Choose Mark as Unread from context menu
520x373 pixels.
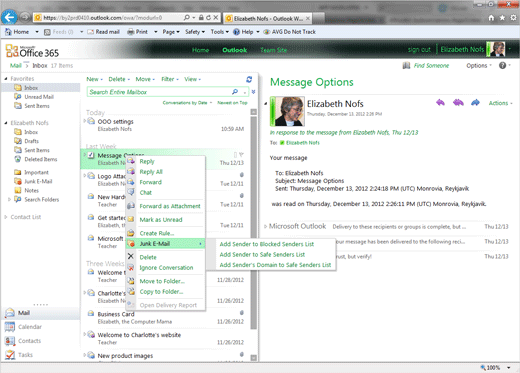pos(161,220)
